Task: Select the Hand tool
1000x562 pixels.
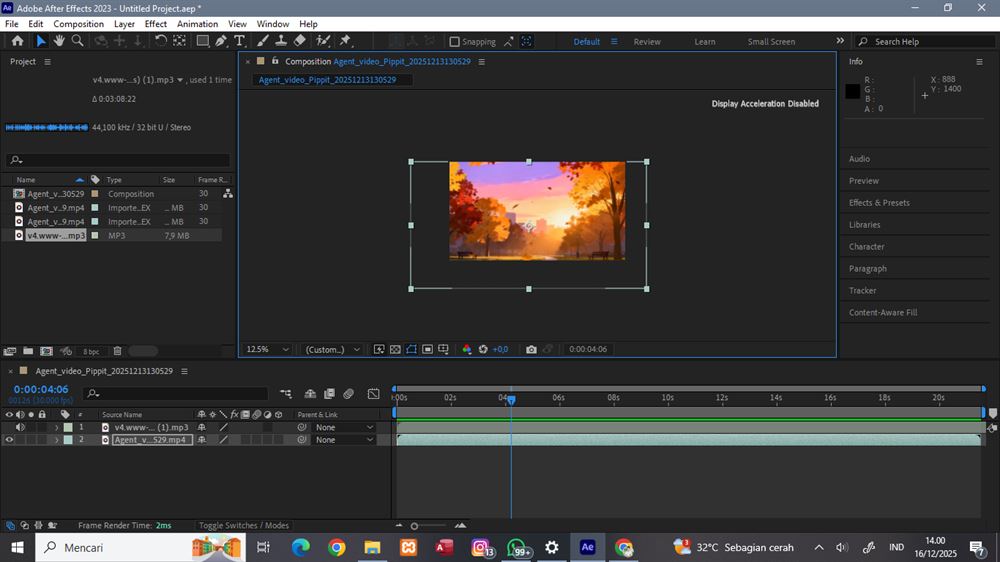Action: point(59,41)
